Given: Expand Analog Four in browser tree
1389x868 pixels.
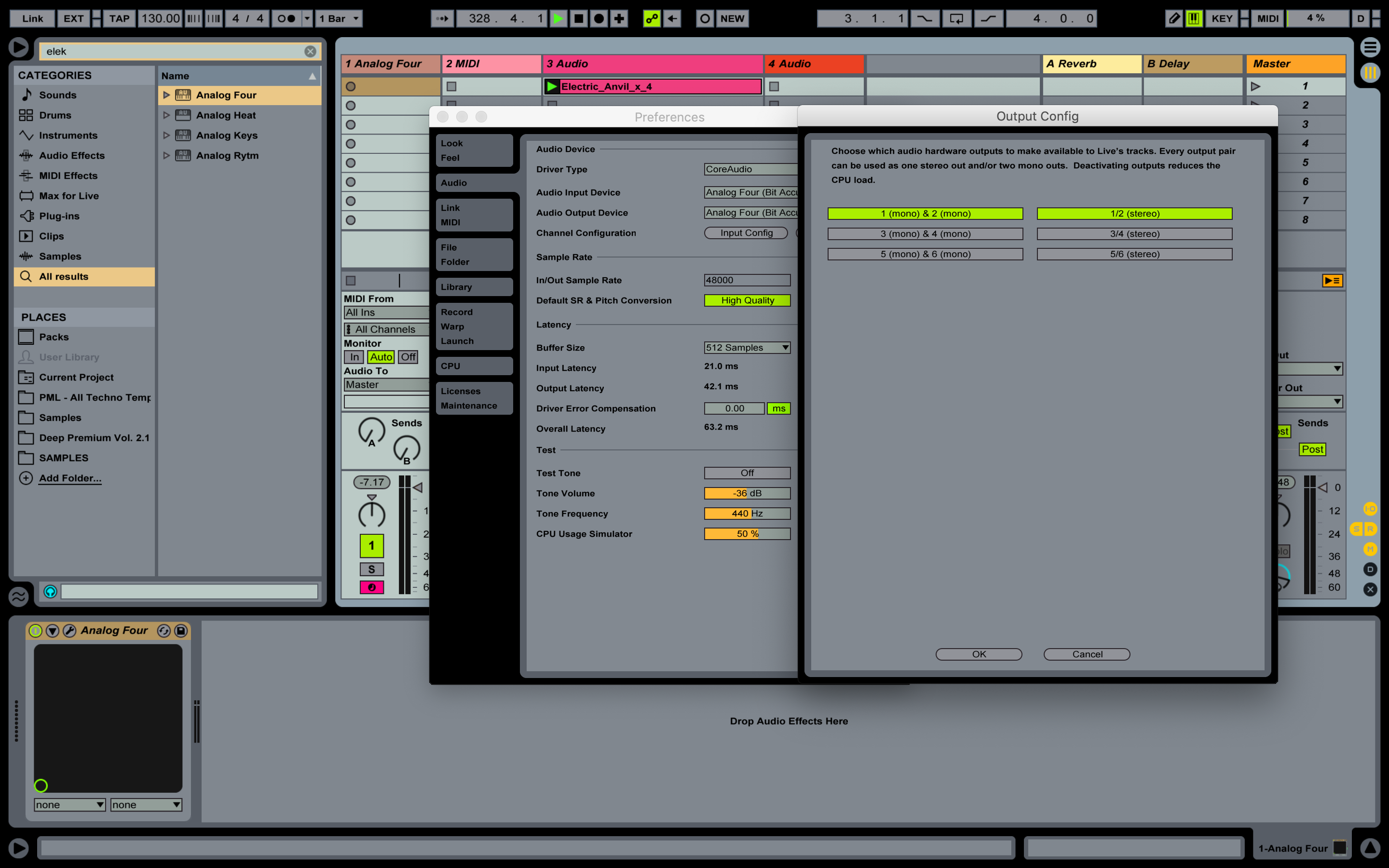Looking at the screenshot, I should point(166,94).
